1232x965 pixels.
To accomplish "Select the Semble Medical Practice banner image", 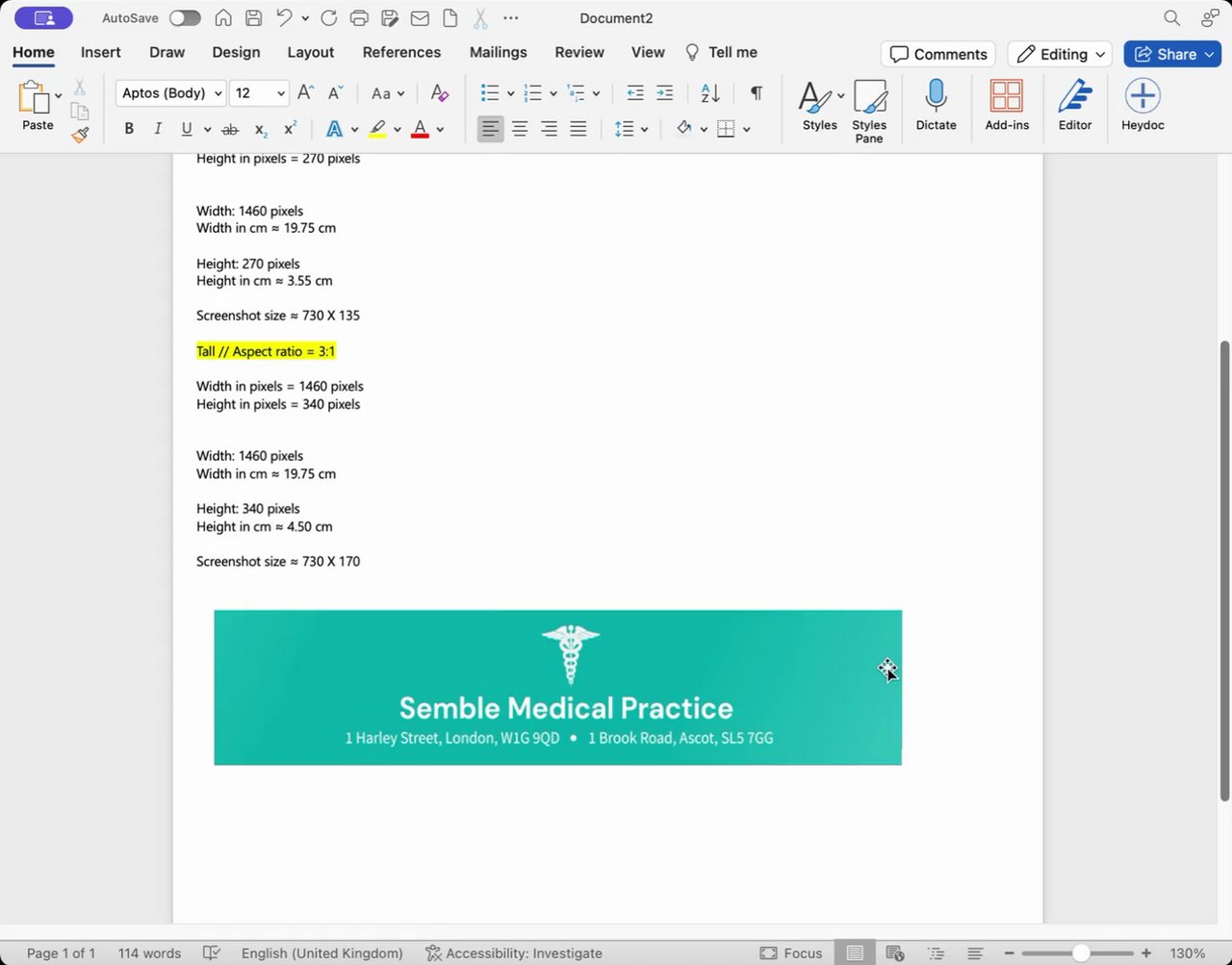I will tap(558, 687).
